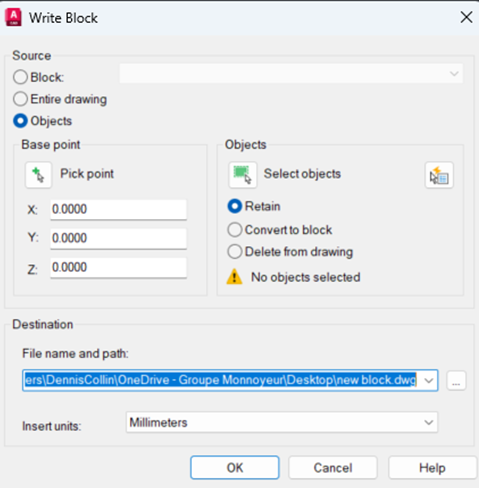Viewport: 479px width, 488px height.
Task: Choose Entire drawing as source
Action: coord(20,99)
